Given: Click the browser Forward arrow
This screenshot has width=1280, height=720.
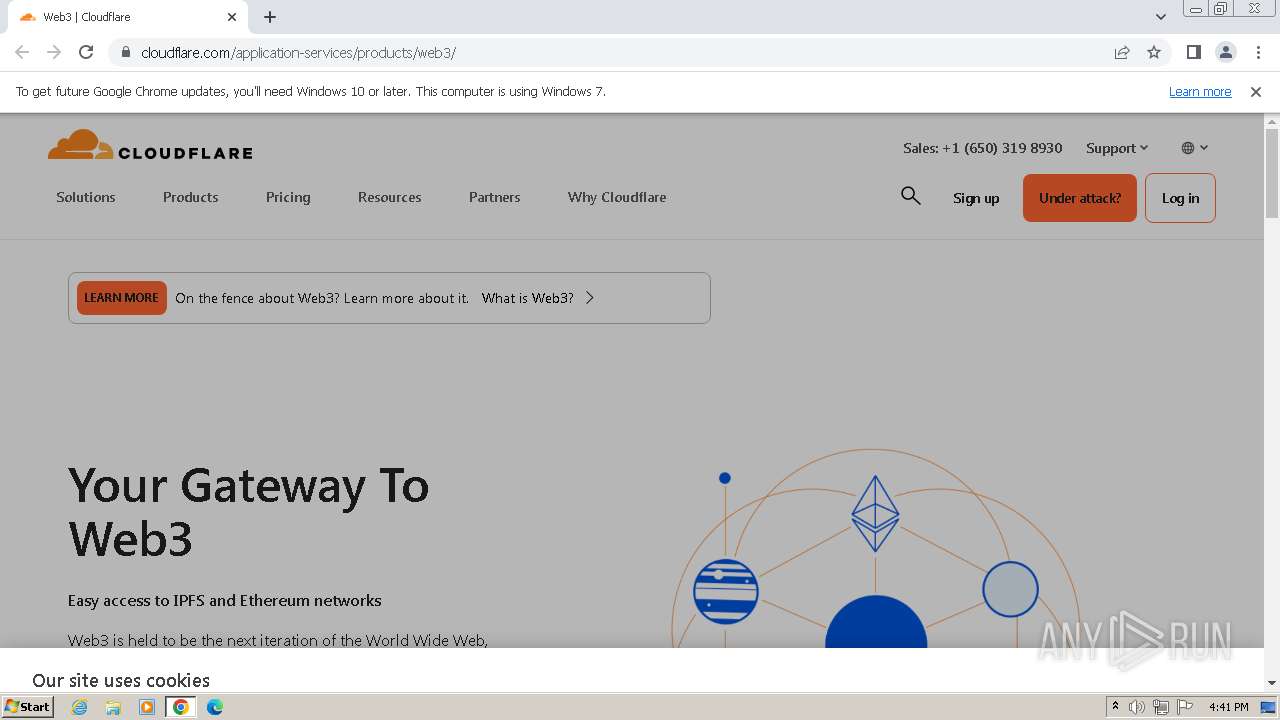Looking at the screenshot, I should 54,52.
